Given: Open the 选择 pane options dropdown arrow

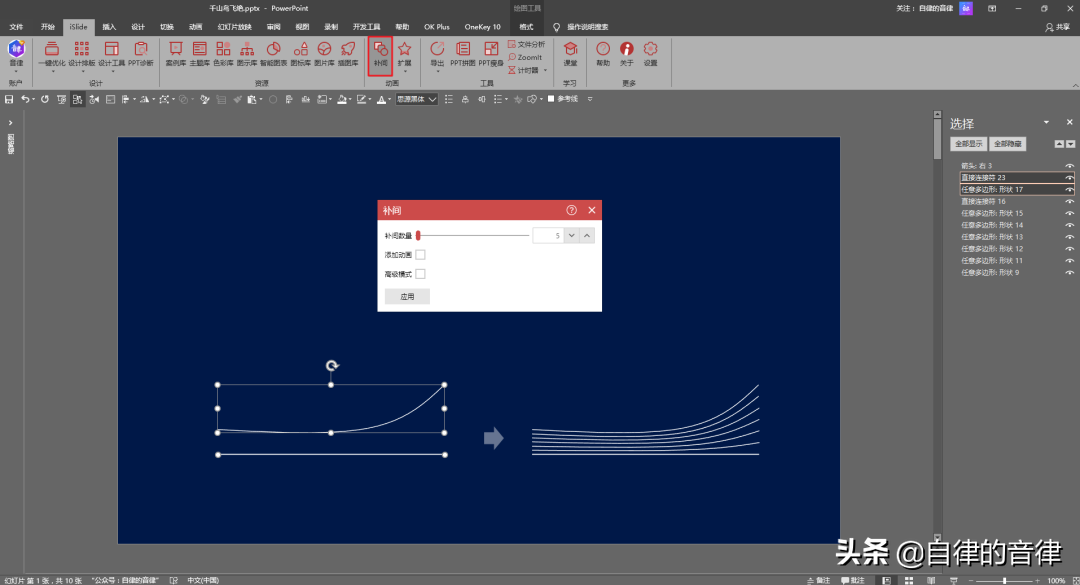Looking at the screenshot, I should pyautogui.click(x=1046, y=123).
